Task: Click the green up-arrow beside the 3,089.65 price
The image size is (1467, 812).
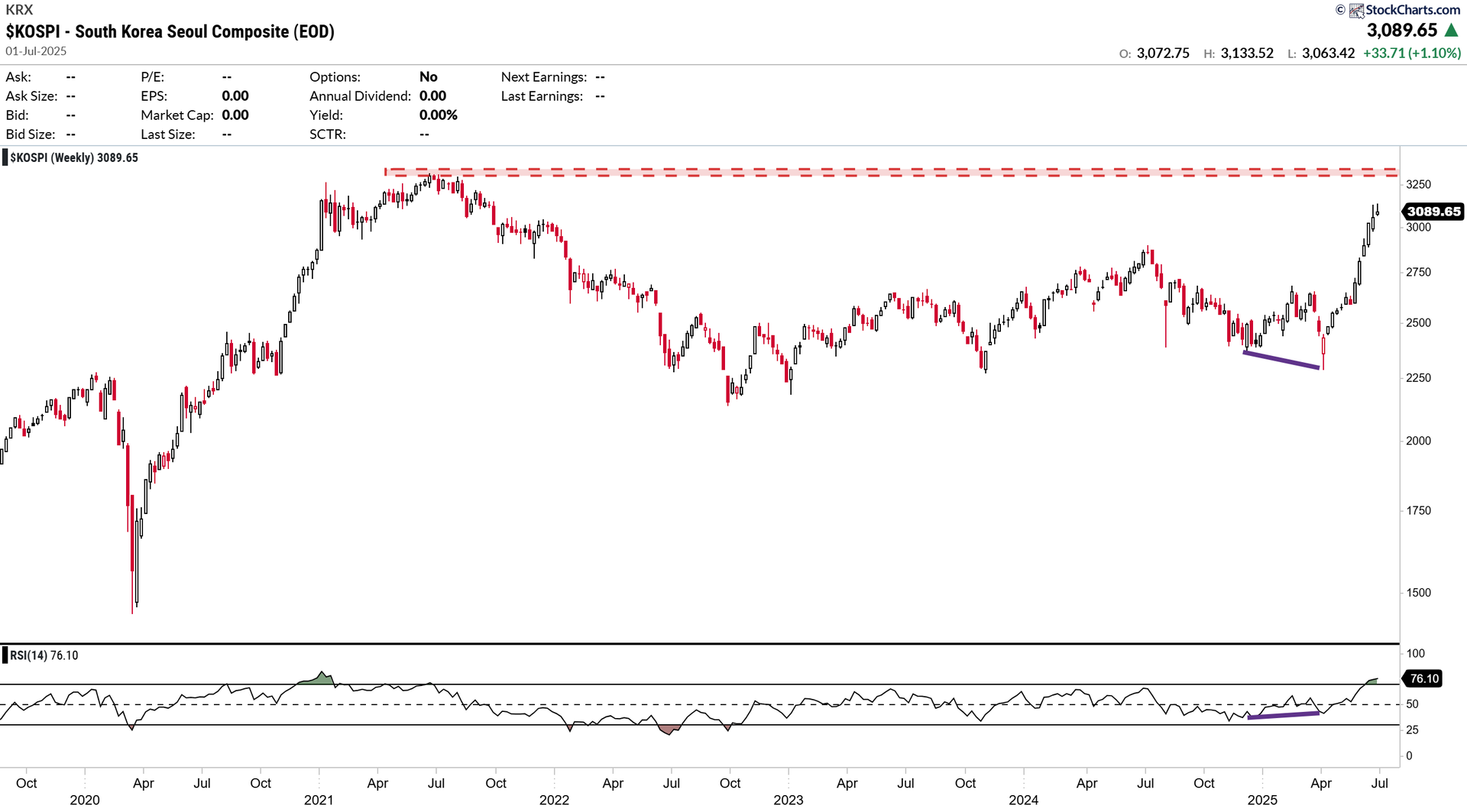Action: [x=1451, y=31]
